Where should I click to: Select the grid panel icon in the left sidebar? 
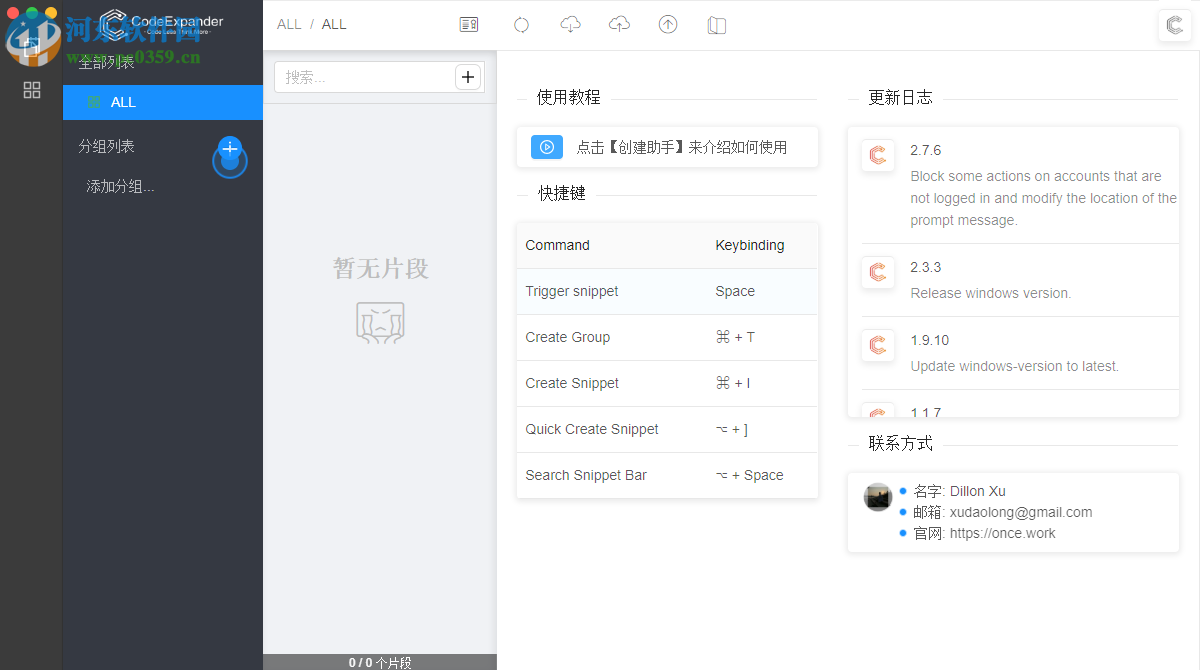(31, 90)
